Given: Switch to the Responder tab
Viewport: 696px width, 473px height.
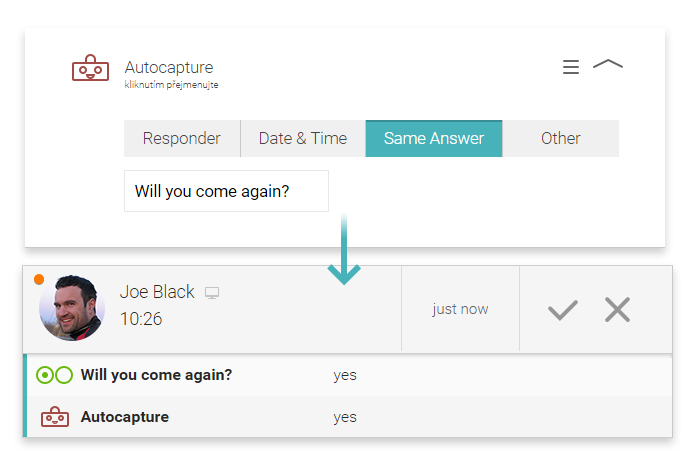Looking at the screenshot, I should point(182,138).
